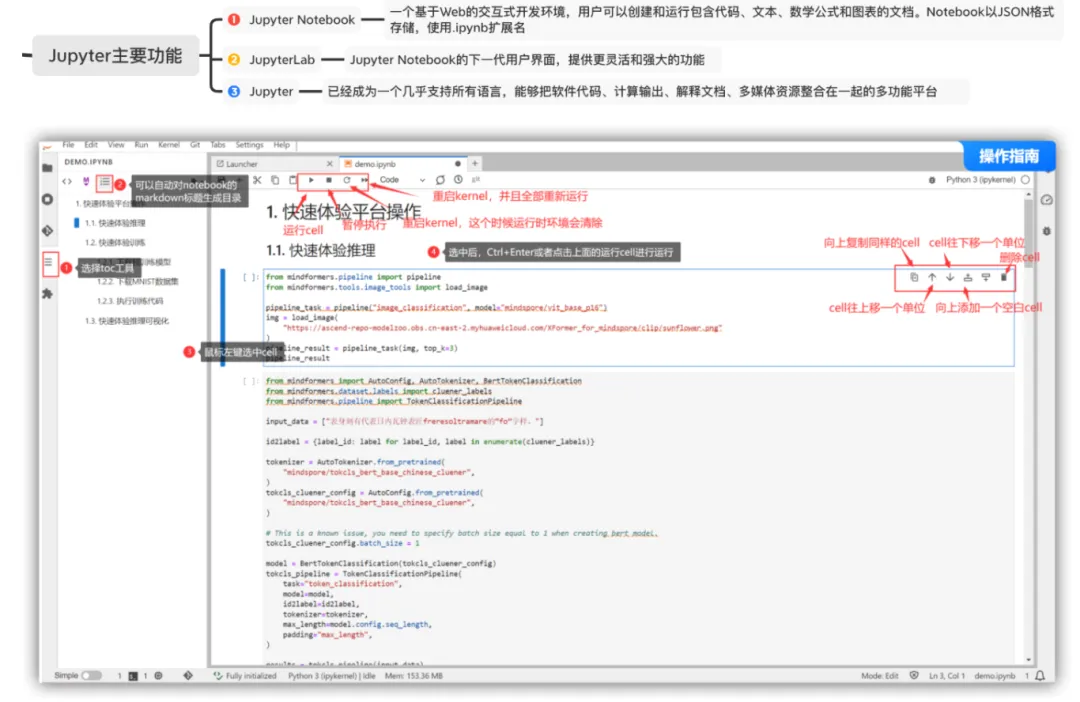Image resolution: width=1080 pixels, height=702 pixels.
Task: Open the extension manager puzzle icon
Action: click(x=47, y=294)
